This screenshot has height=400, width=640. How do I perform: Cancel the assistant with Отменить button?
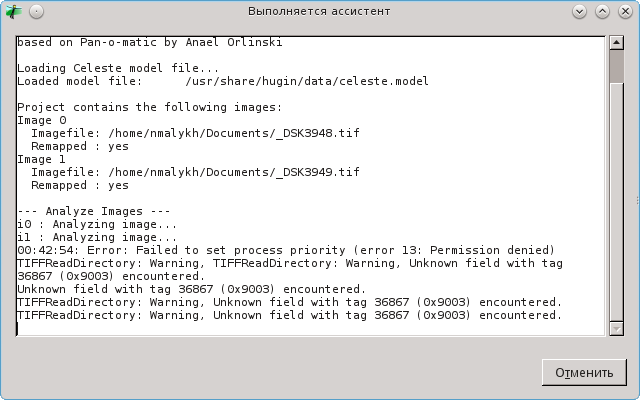click(x=584, y=372)
